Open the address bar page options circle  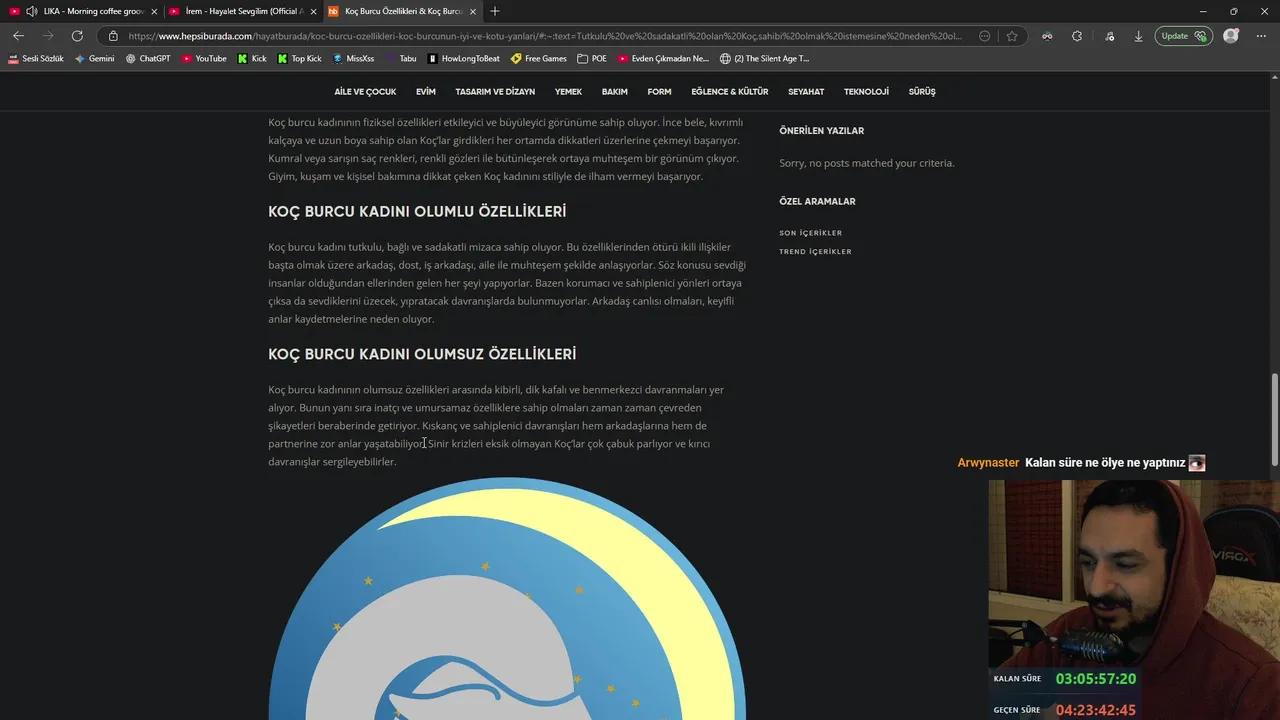[x=985, y=36]
